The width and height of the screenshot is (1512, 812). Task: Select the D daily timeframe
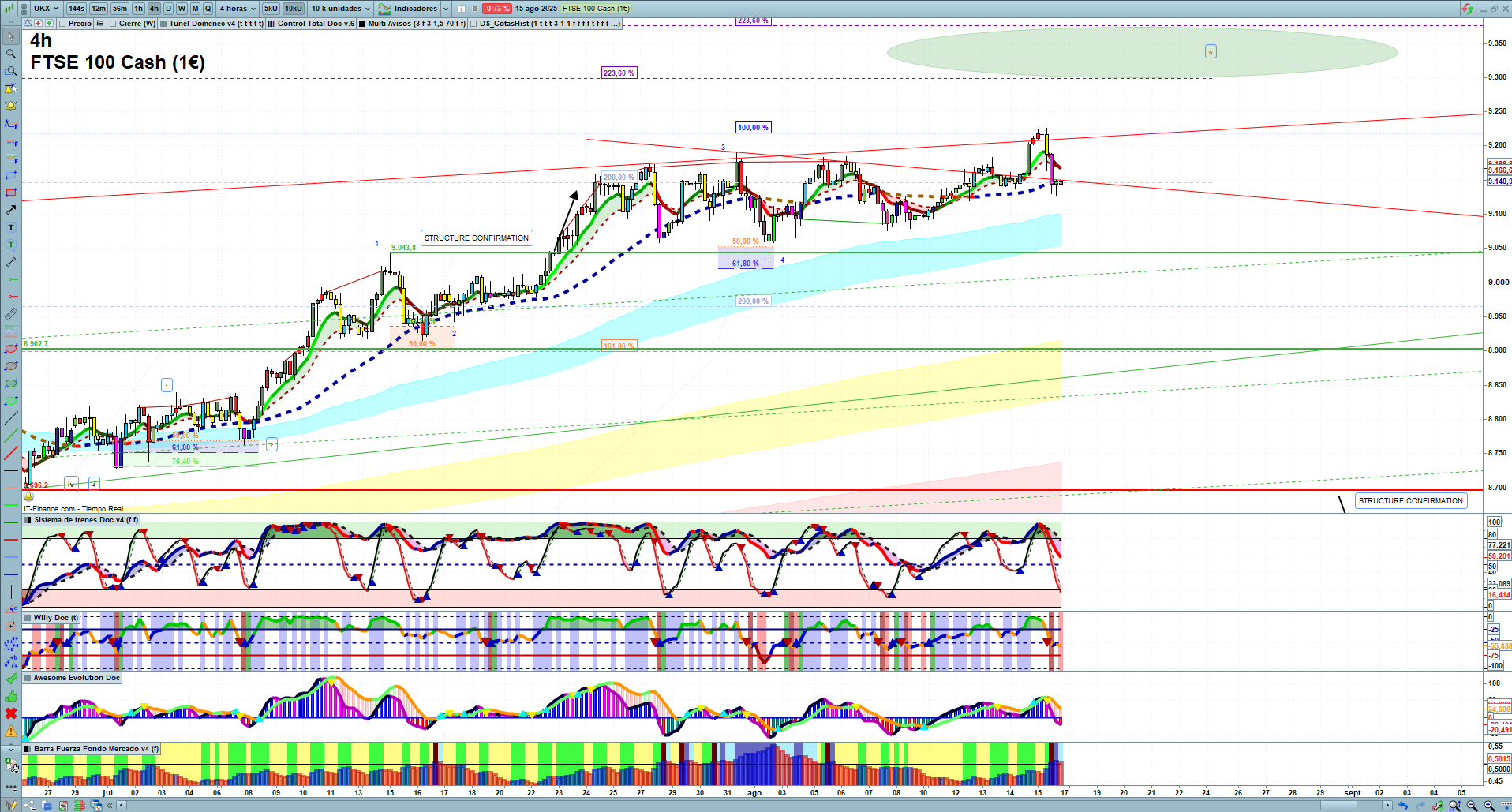click(168, 9)
